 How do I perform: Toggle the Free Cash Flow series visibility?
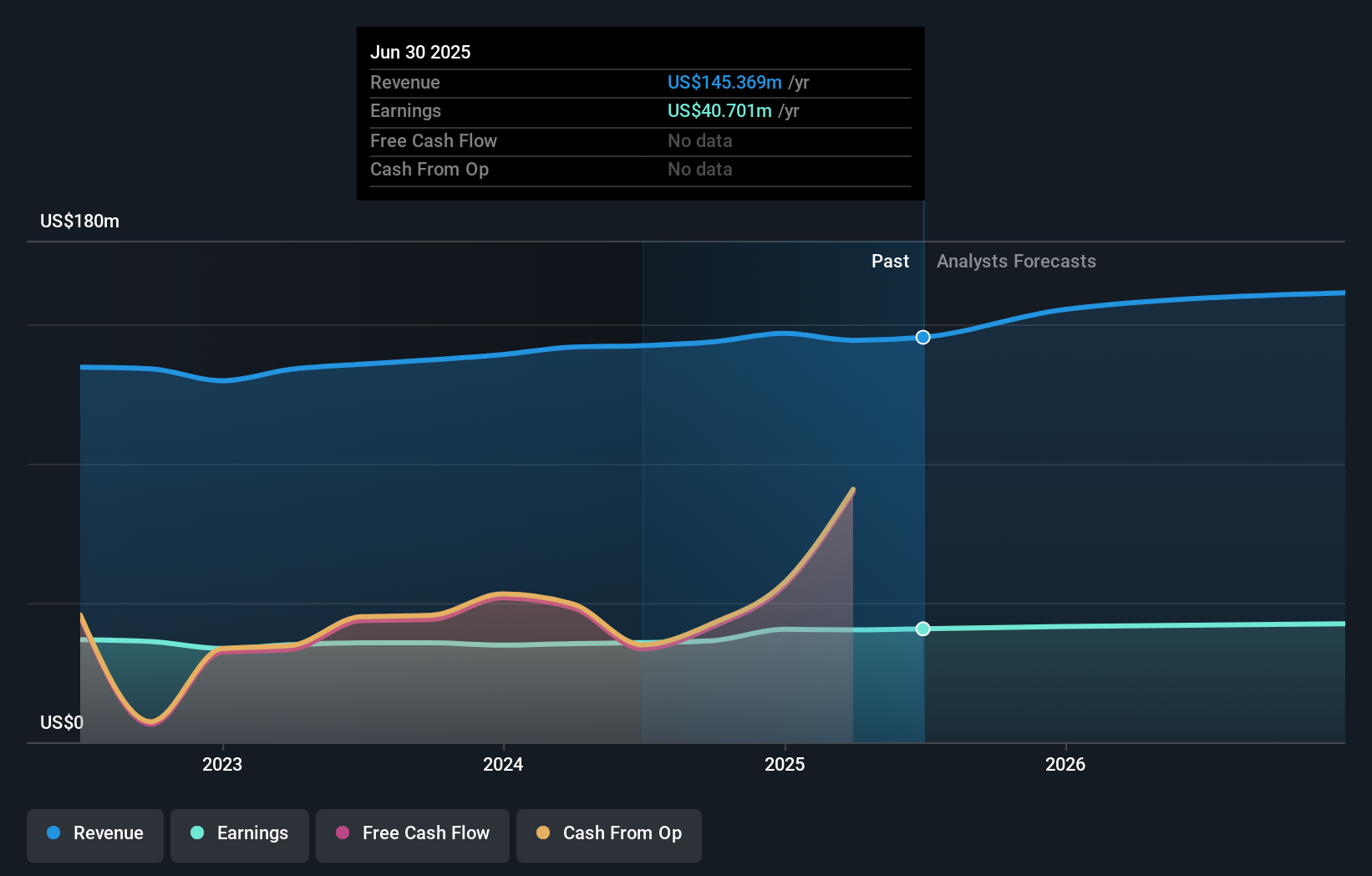pos(413,833)
